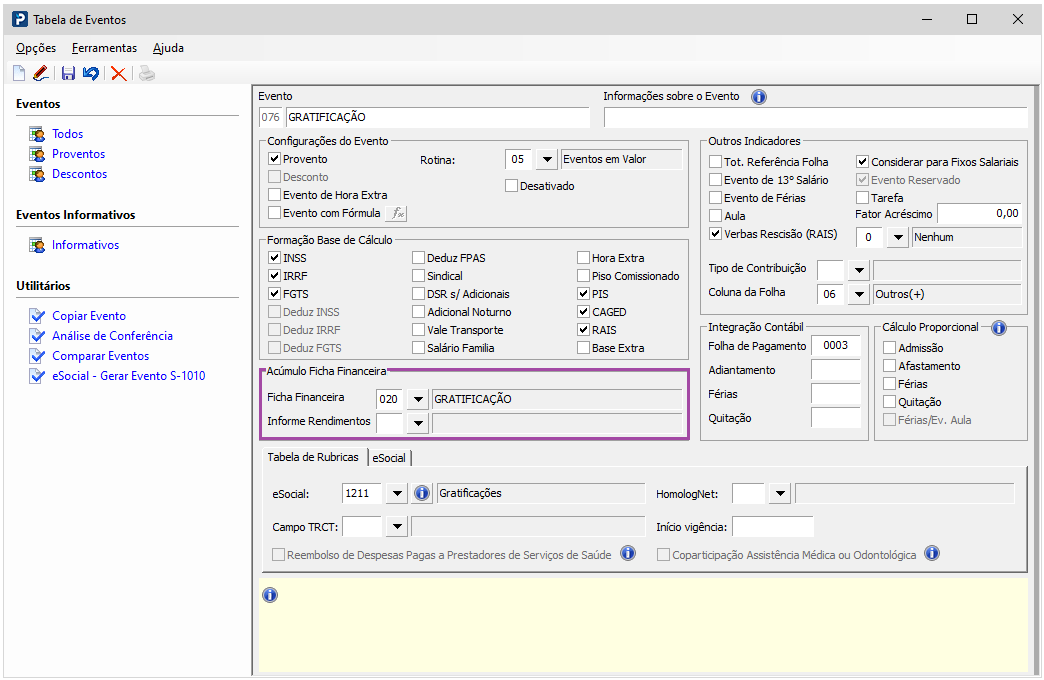
Task: Click info icon next to eSocial code
Action: (422, 494)
